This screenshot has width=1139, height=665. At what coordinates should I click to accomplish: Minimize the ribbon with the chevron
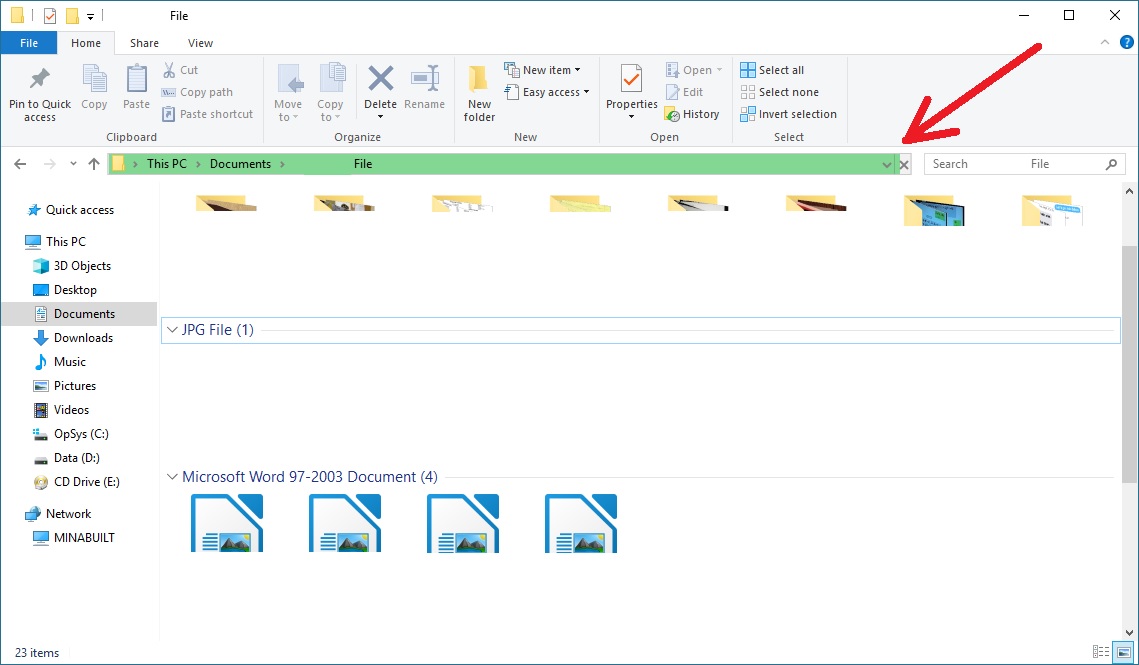(x=1105, y=42)
